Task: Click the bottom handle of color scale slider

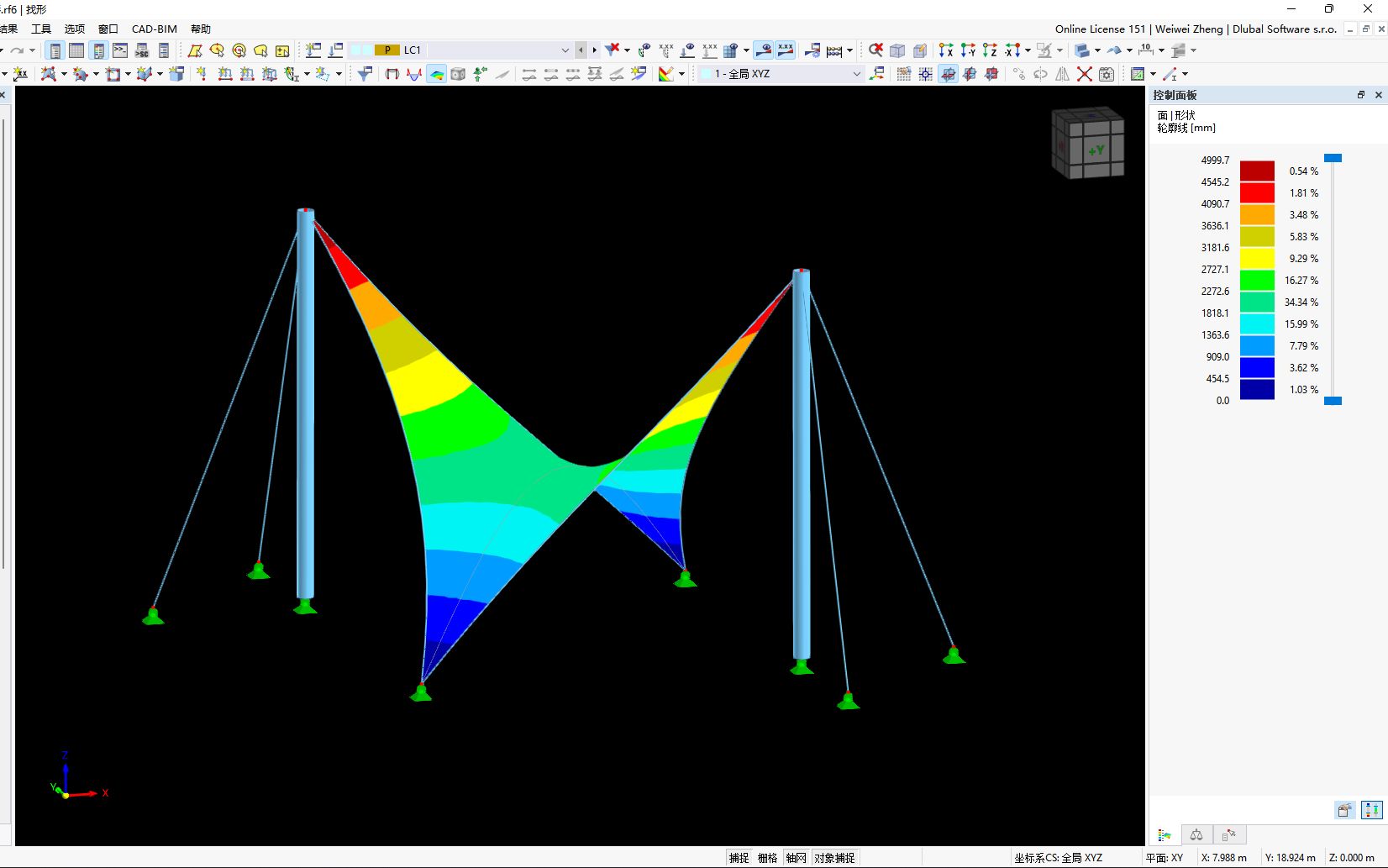Action: [1333, 401]
